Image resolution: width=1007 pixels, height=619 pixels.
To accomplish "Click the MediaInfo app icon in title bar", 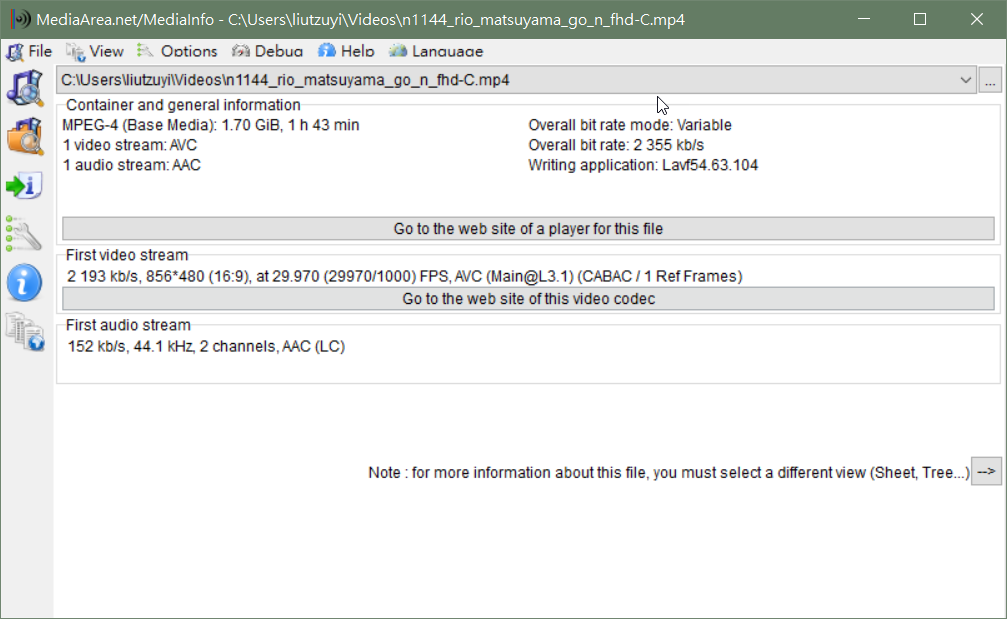I will (x=20, y=19).
